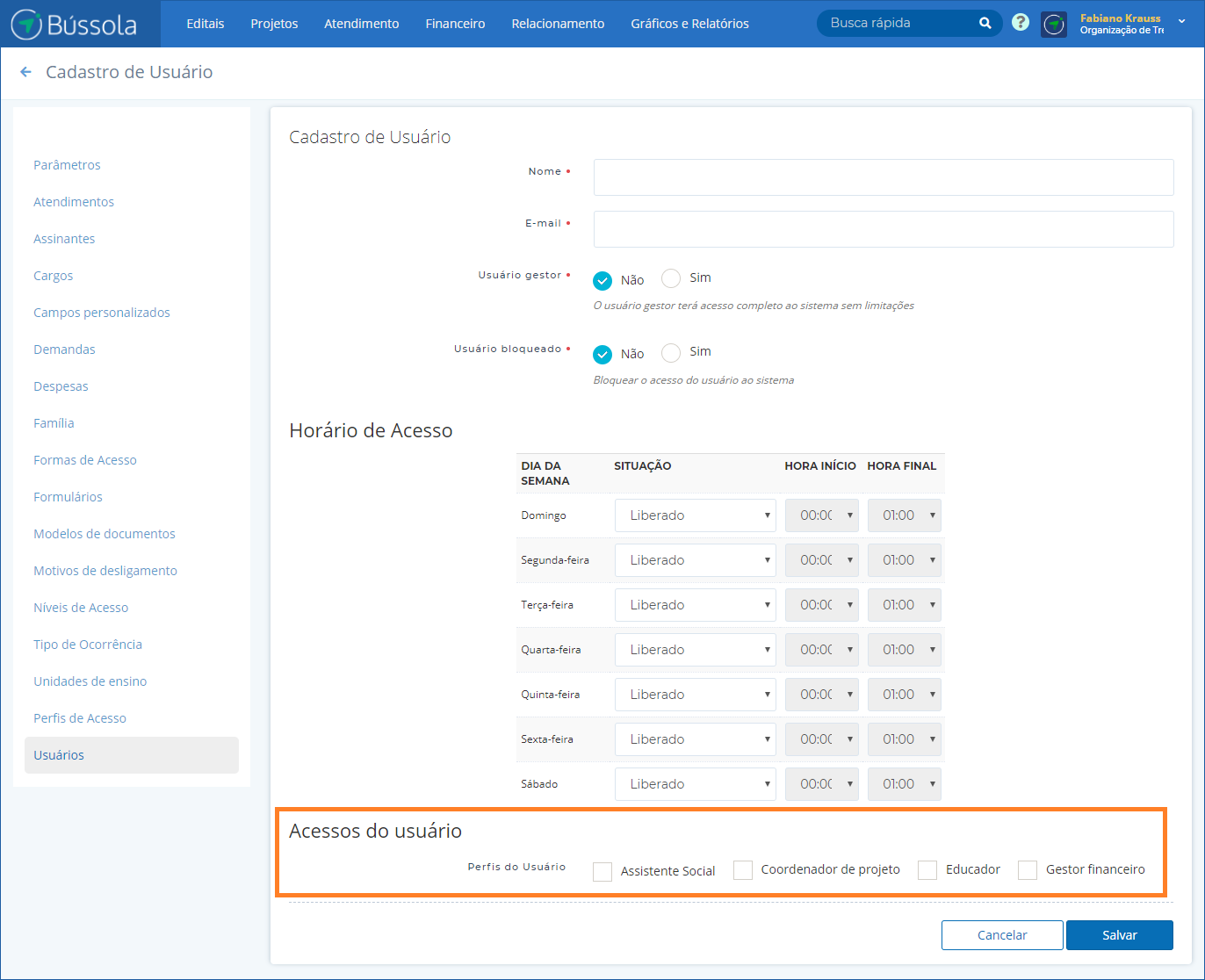Viewport: 1205px width, 980px height.
Task: Click the Nome input field
Action: point(884,177)
